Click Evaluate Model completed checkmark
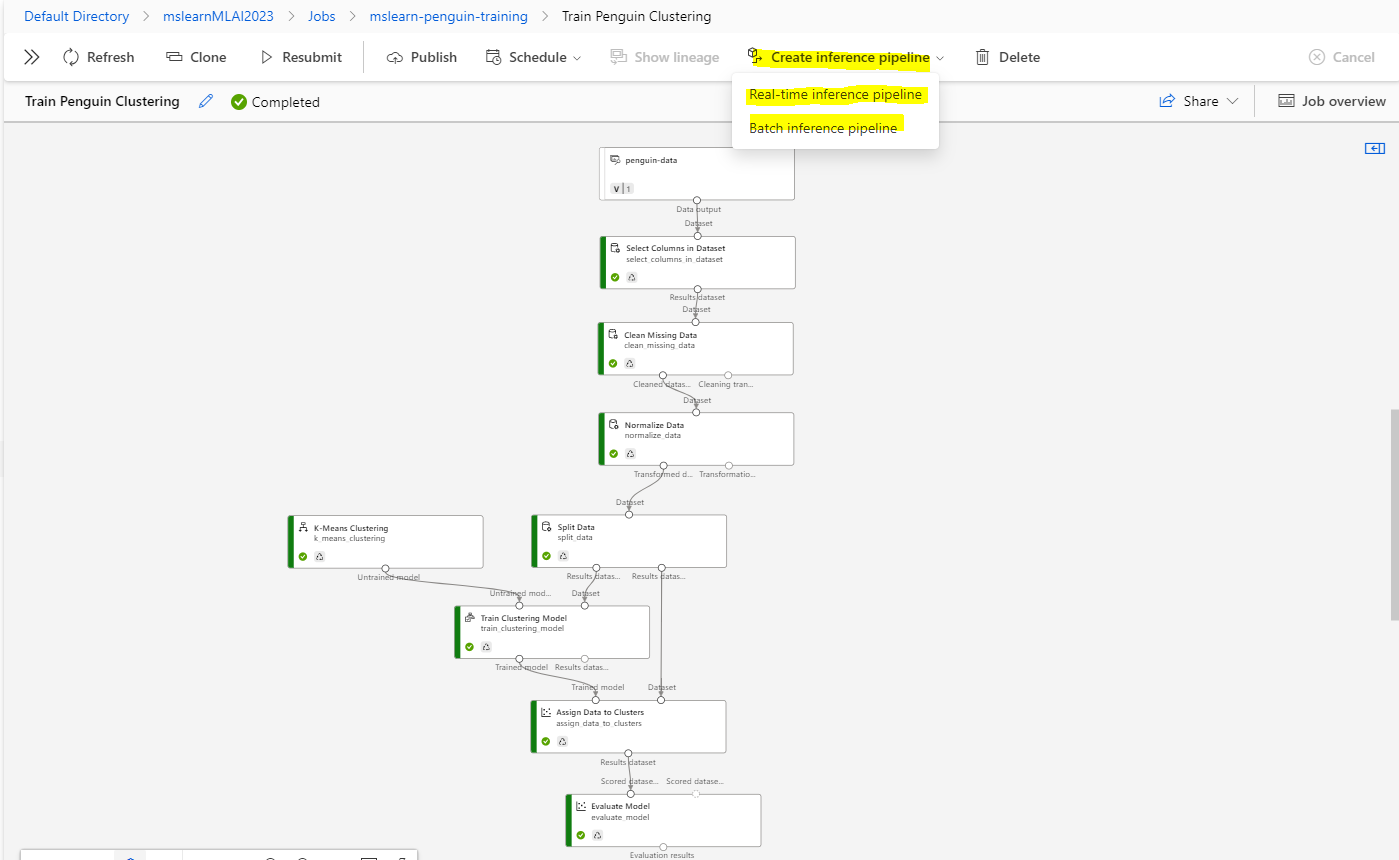Image resolution: width=1399 pixels, height=860 pixels. [x=580, y=835]
